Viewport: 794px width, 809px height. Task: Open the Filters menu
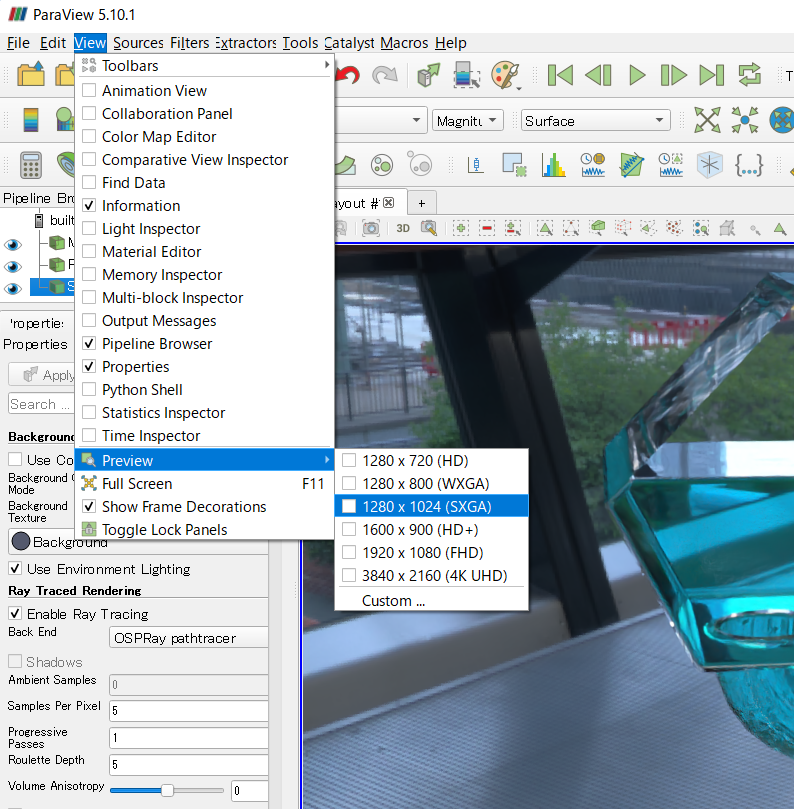(189, 43)
